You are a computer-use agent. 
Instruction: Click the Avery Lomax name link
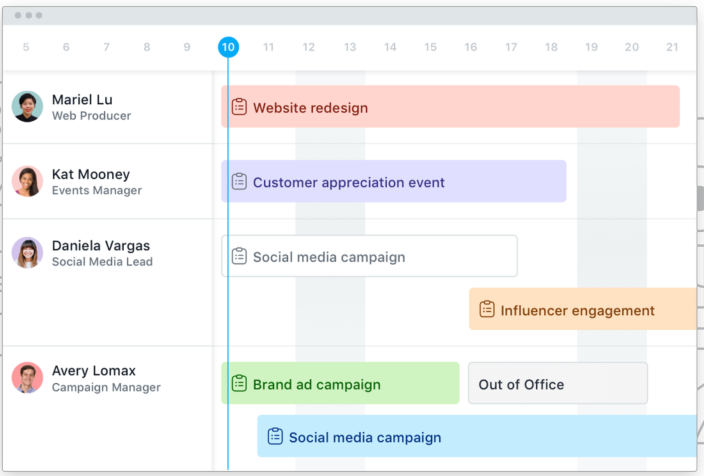[94, 370]
